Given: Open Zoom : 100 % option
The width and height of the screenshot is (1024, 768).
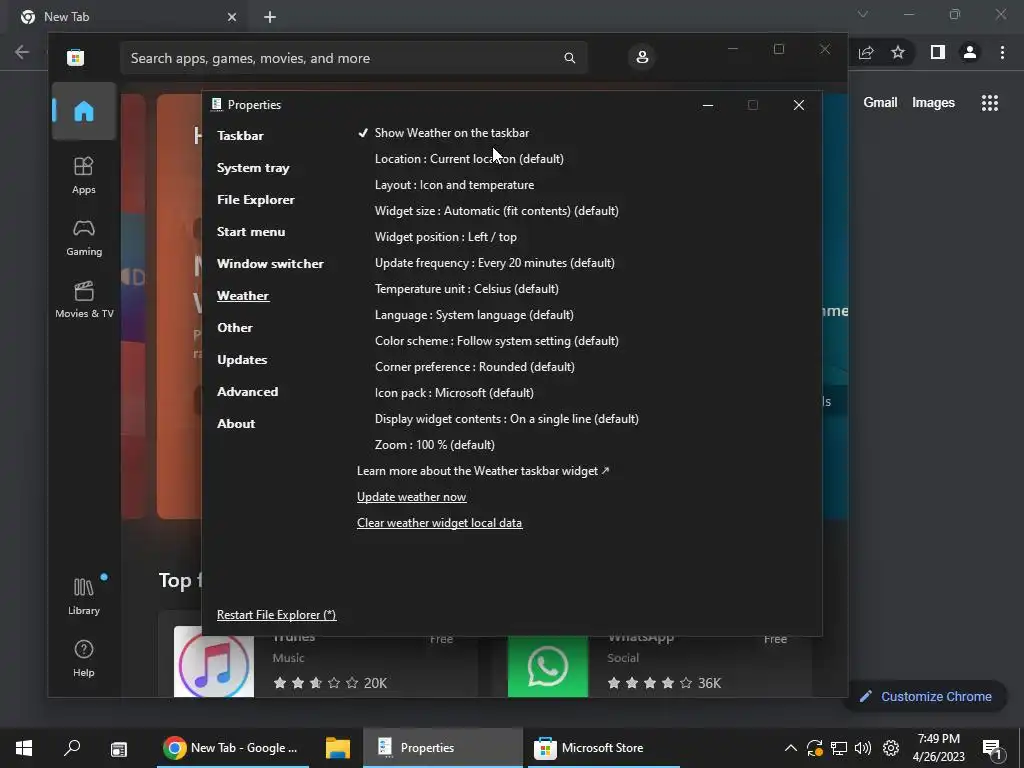Looking at the screenshot, I should click(434, 445).
